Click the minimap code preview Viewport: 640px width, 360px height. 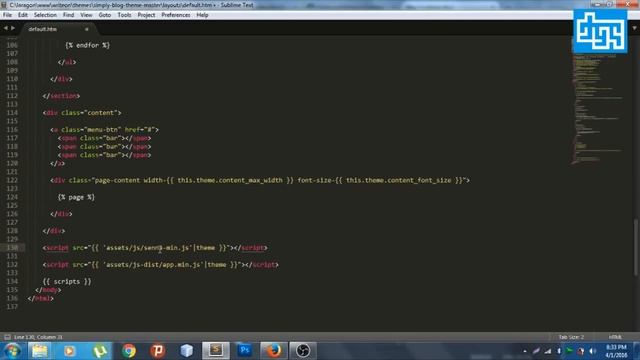click(x=598, y=108)
